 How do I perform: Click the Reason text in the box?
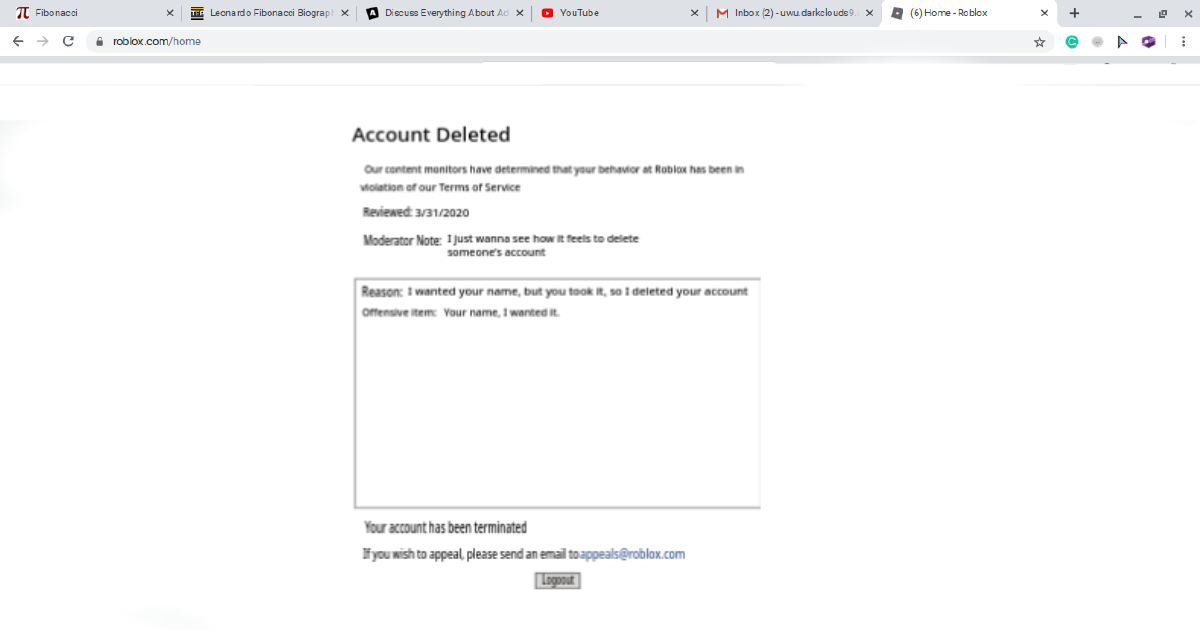[554, 292]
